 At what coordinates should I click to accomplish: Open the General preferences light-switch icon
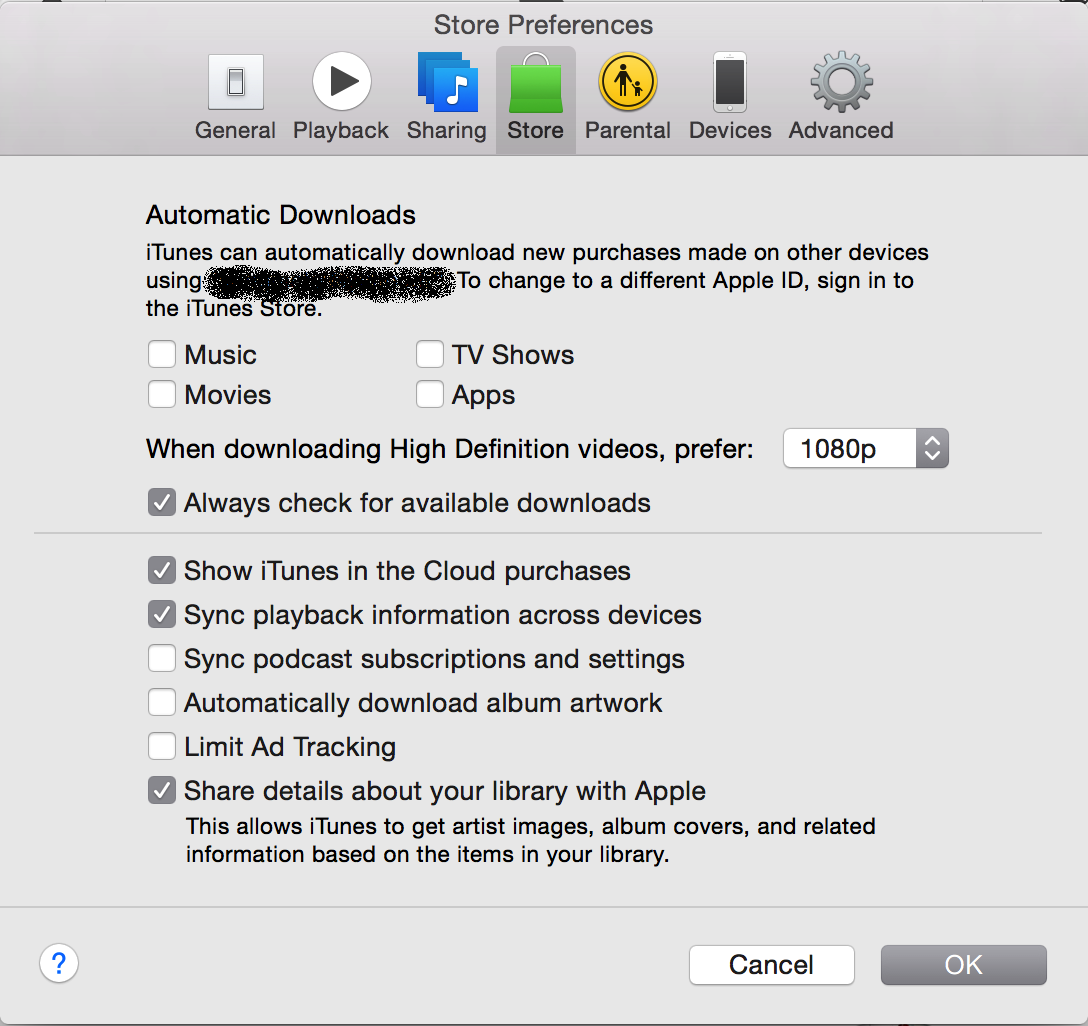(235, 83)
